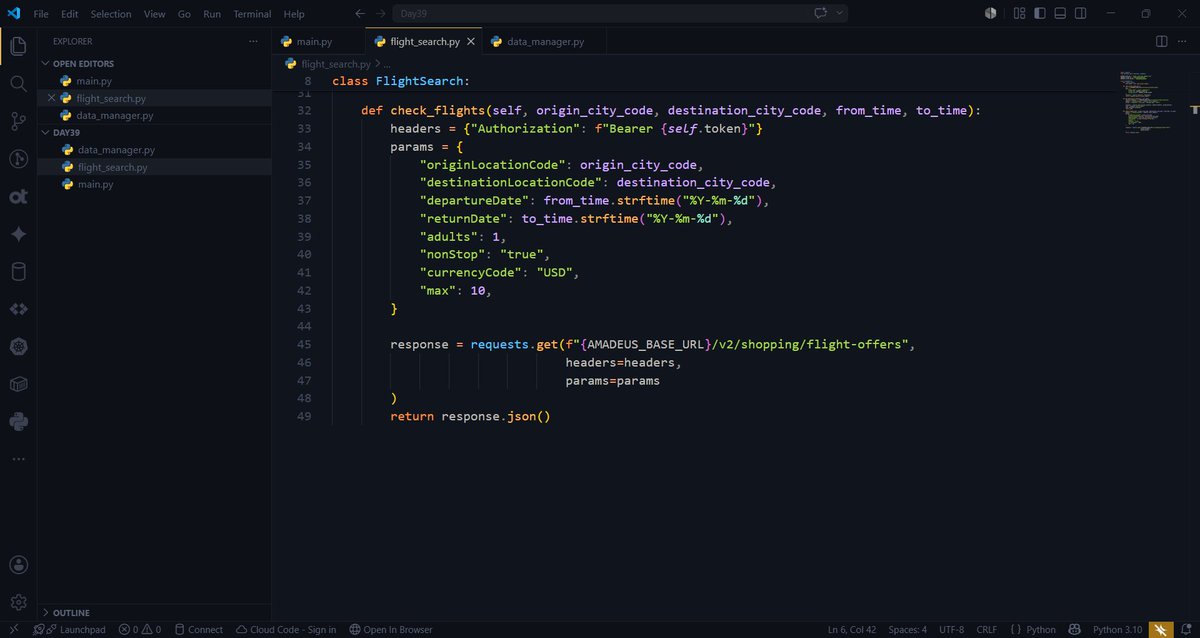Click Open In Browser in status bar
The height and width of the screenshot is (638, 1200).
click(391, 630)
